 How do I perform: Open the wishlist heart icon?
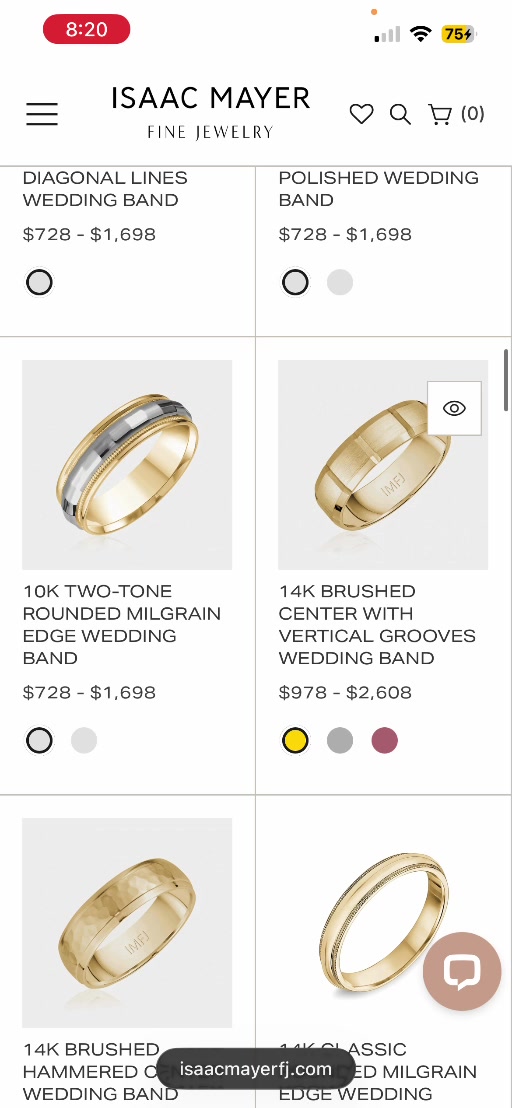click(x=361, y=114)
